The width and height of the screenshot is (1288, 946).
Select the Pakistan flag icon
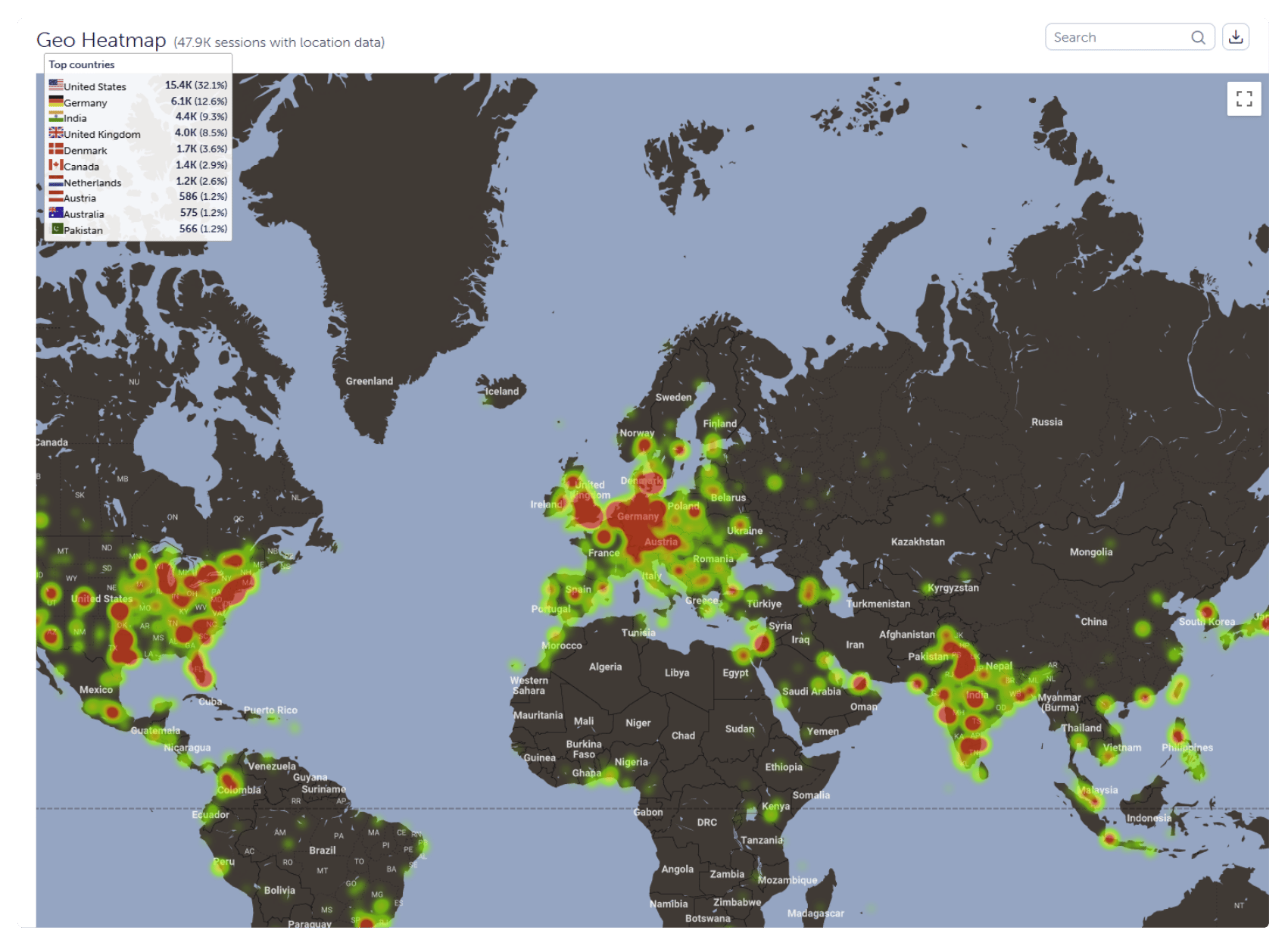pyautogui.click(x=55, y=229)
